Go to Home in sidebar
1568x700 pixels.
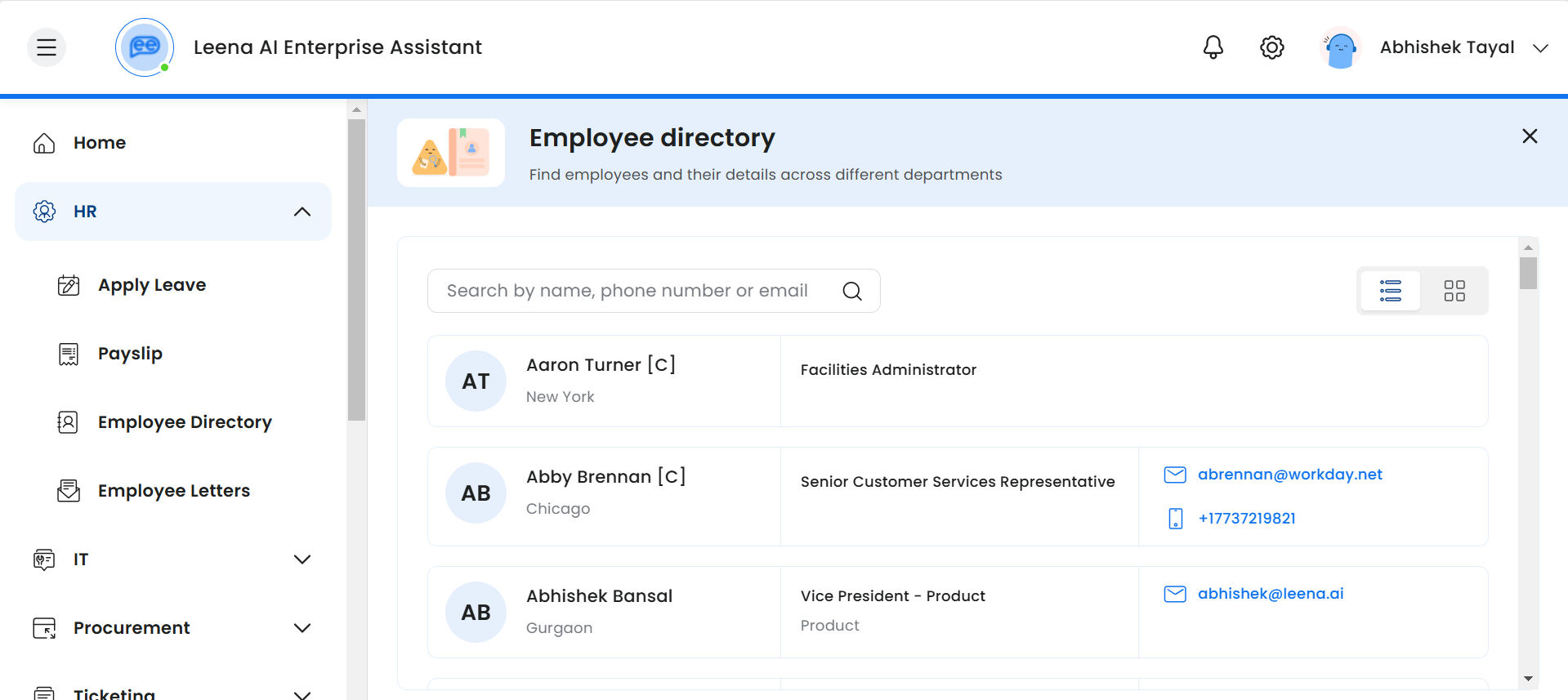99,143
